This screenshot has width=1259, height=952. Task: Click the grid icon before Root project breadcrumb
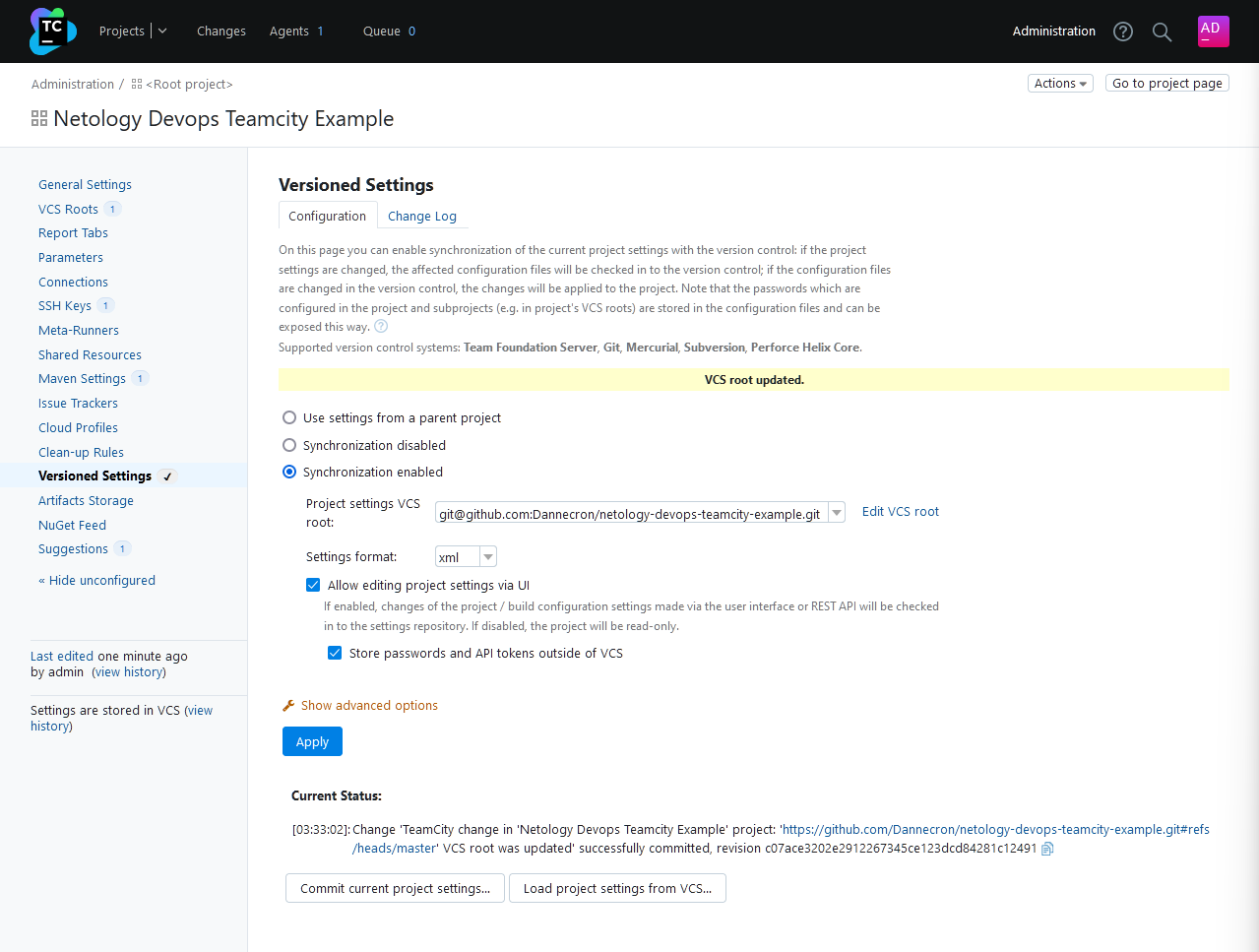click(x=136, y=84)
